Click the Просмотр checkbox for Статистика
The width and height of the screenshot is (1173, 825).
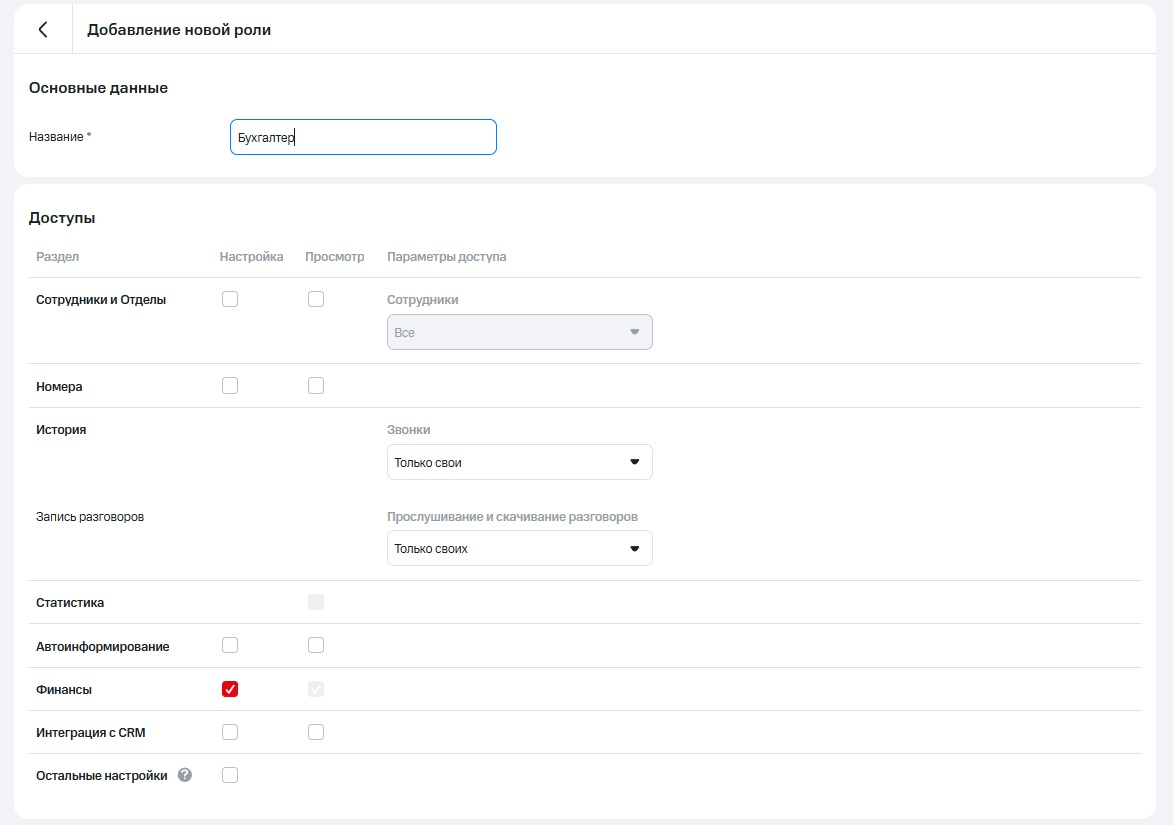[316, 602]
